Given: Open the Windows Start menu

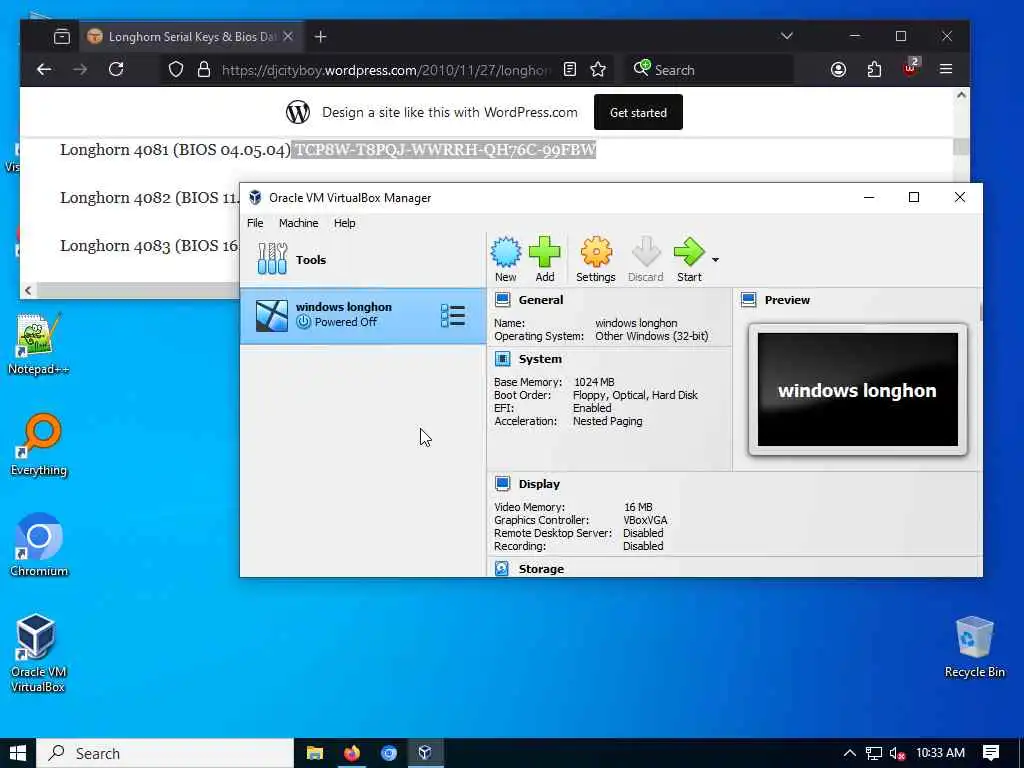Looking at the screenshot, I should point(18,753).
